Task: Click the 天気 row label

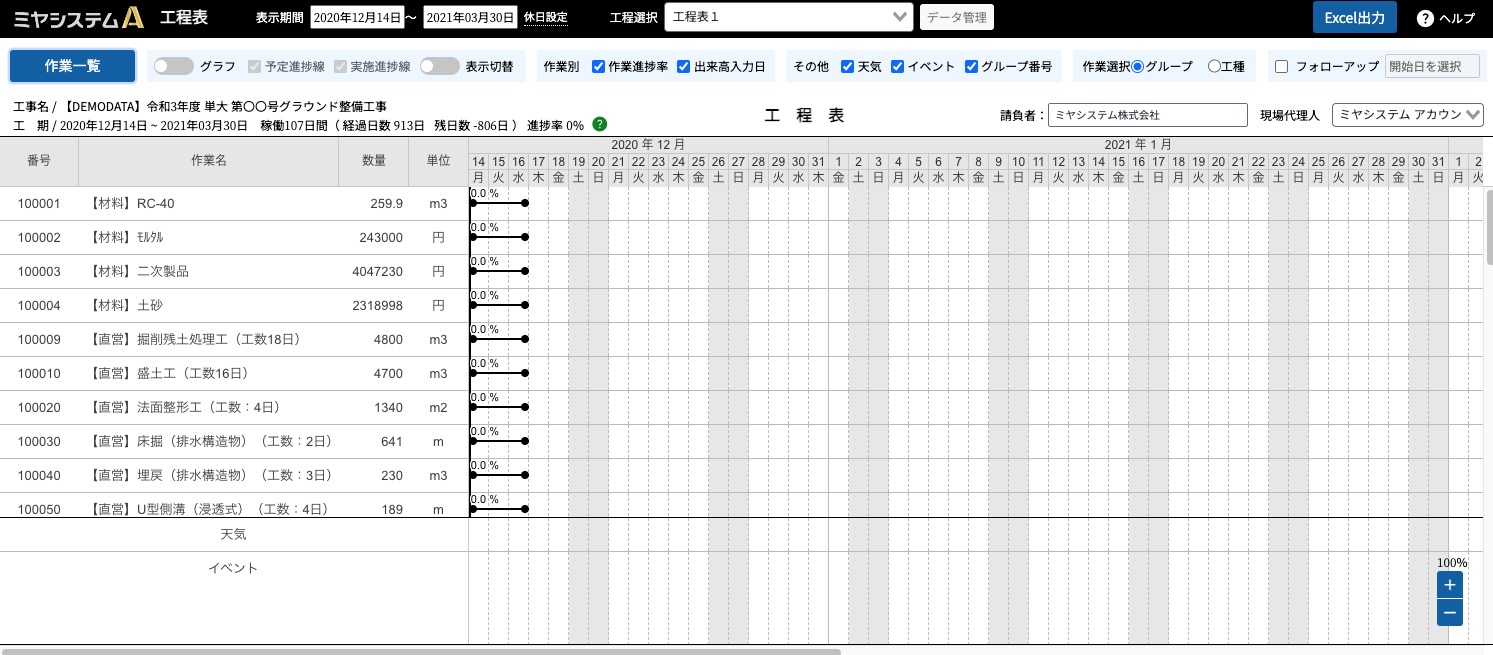Action: (233, 534)
